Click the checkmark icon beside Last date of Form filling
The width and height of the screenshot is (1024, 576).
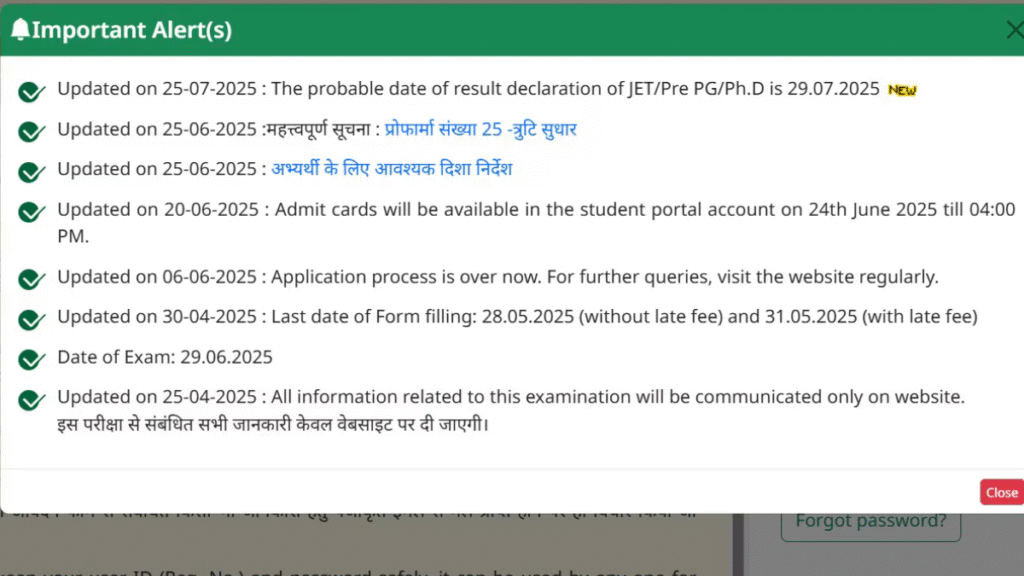(x=31, y=320)
